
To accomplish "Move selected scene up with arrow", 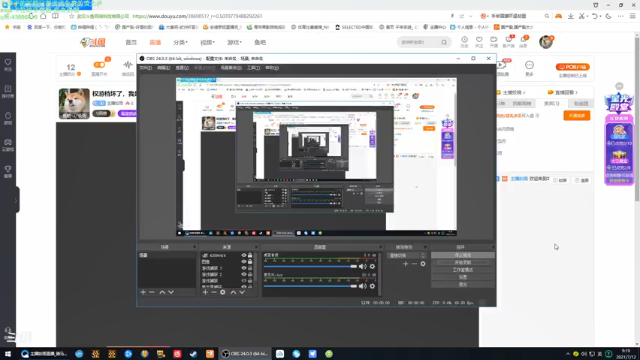I will 162,292.
